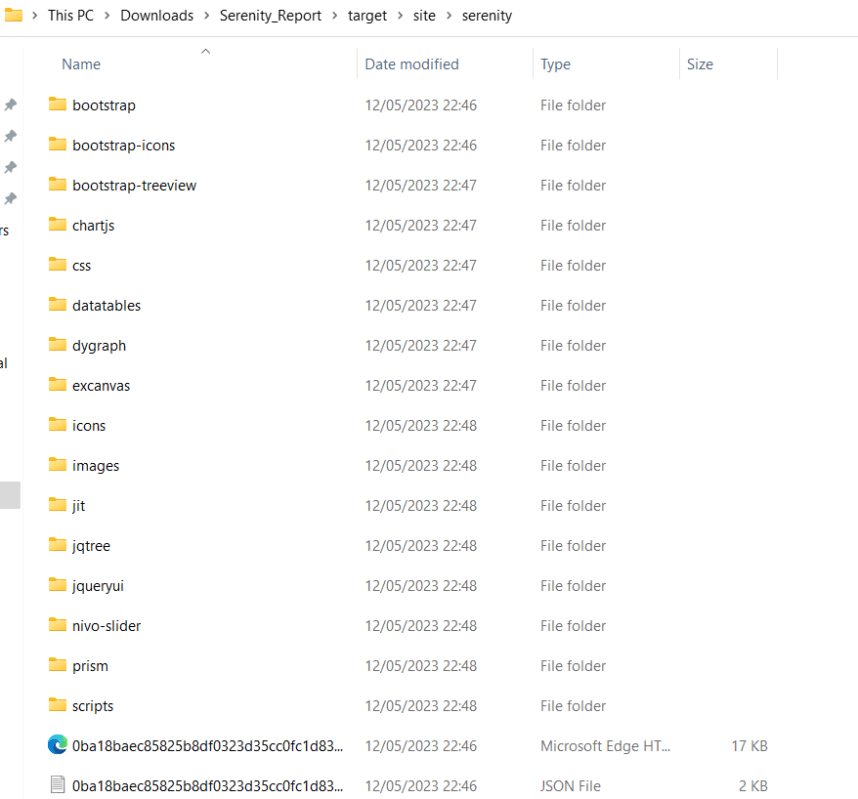Expand chevron after Downloads in breadcrumb
Image resolution: width=858 pixels, height=799 pixels.
207,16
